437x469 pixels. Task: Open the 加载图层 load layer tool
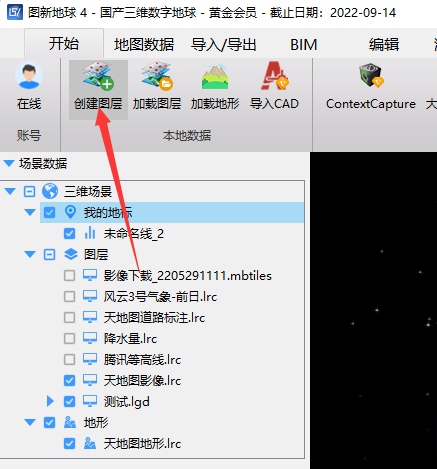[x=157, y=76]
